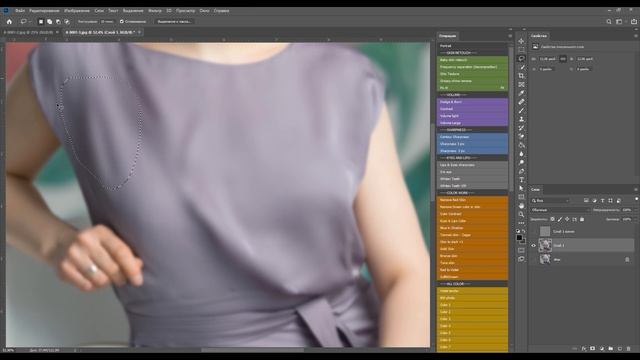Create a new group folder icon
The image size is (640, 360).
point(611,349)
